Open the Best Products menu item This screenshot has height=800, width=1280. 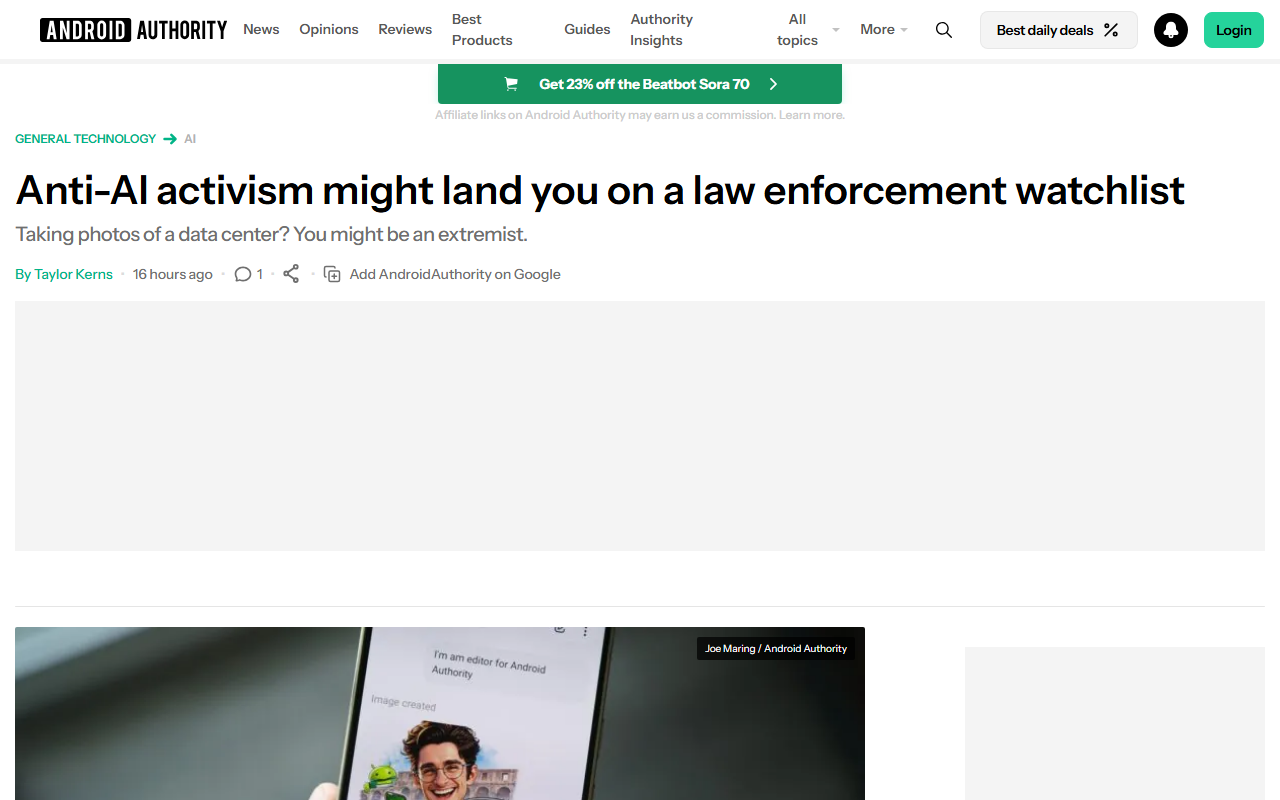[482, 30]
